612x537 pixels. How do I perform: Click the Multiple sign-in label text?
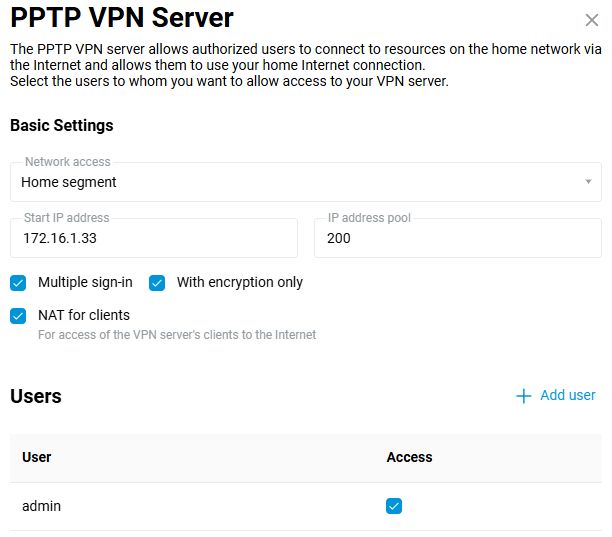coord(85,282)
